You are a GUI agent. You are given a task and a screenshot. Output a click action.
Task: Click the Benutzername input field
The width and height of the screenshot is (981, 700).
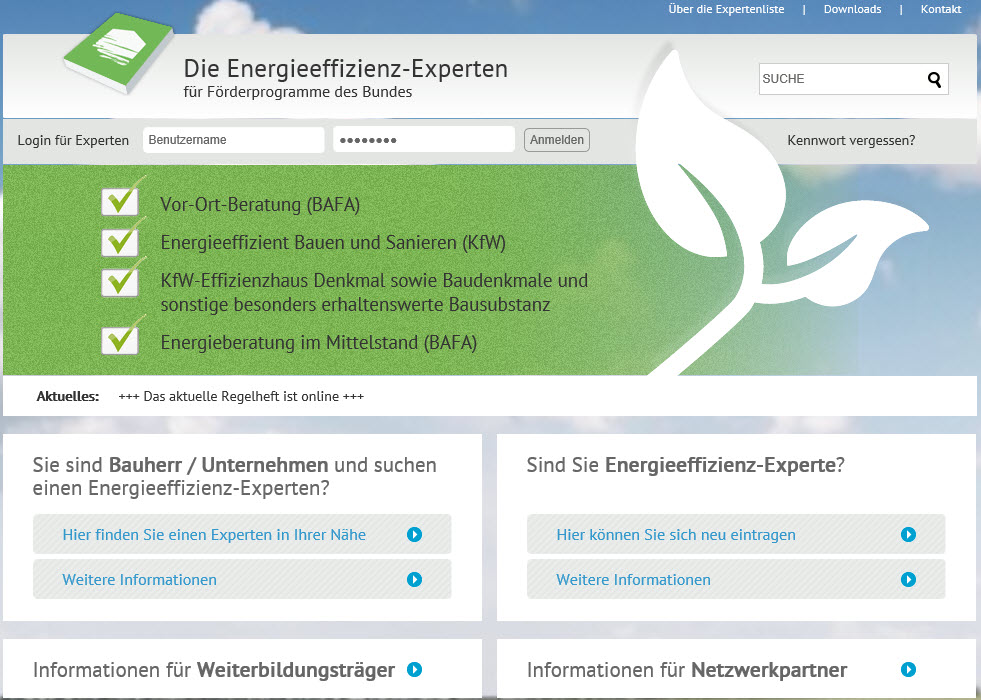tap(233, 139)
